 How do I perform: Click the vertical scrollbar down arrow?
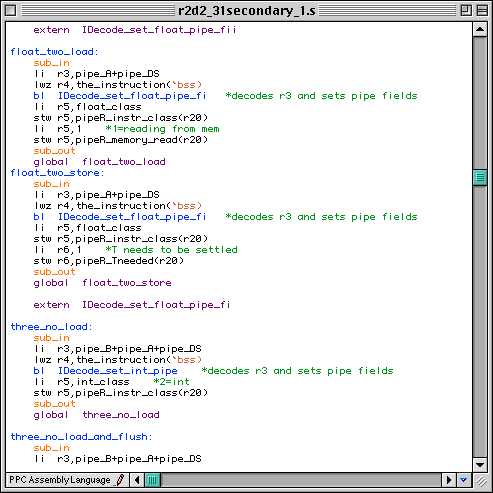tap(480, 464)
